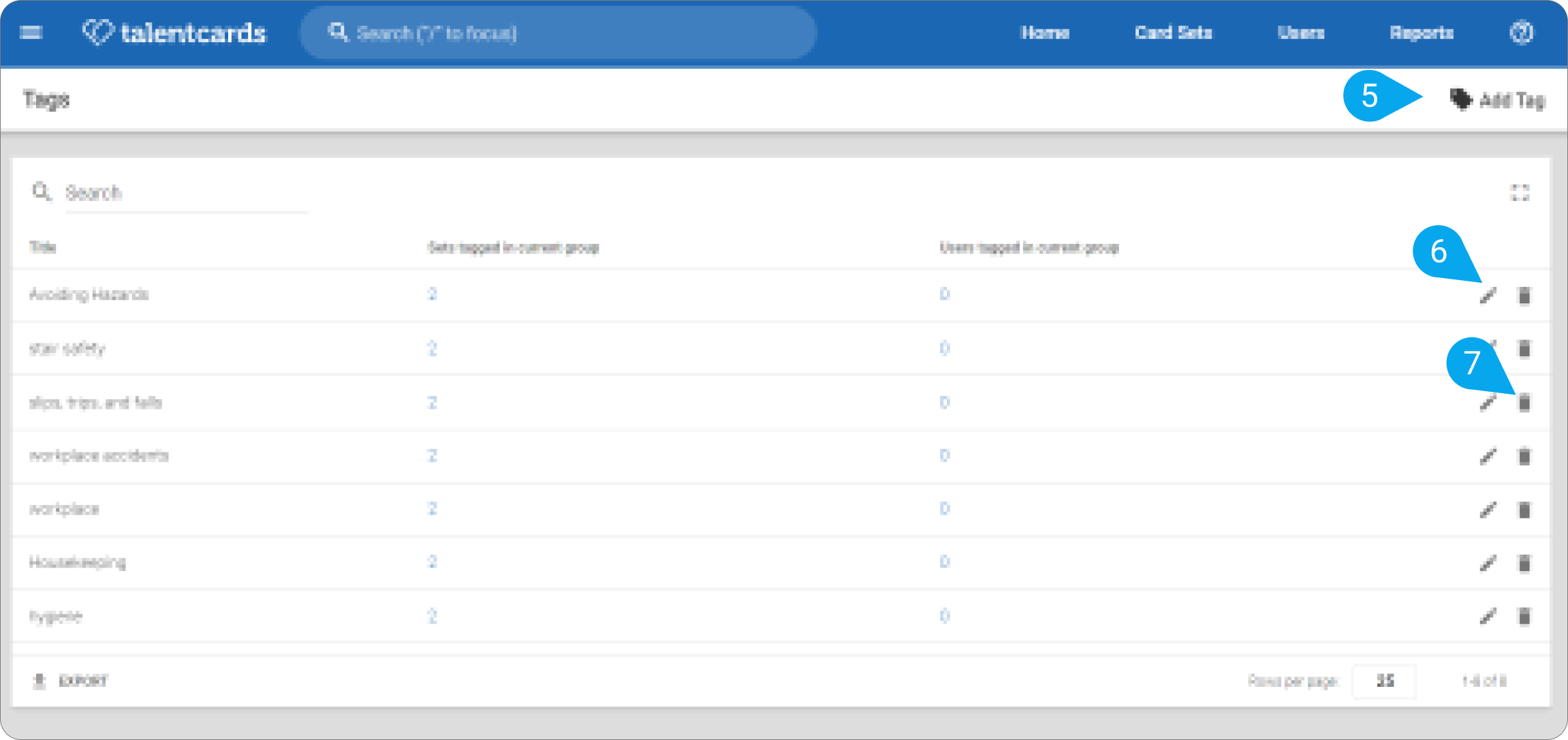Focus the tags table Search field
The width and height of the screenshot is (1568, 740).
(x=186, y=193)
